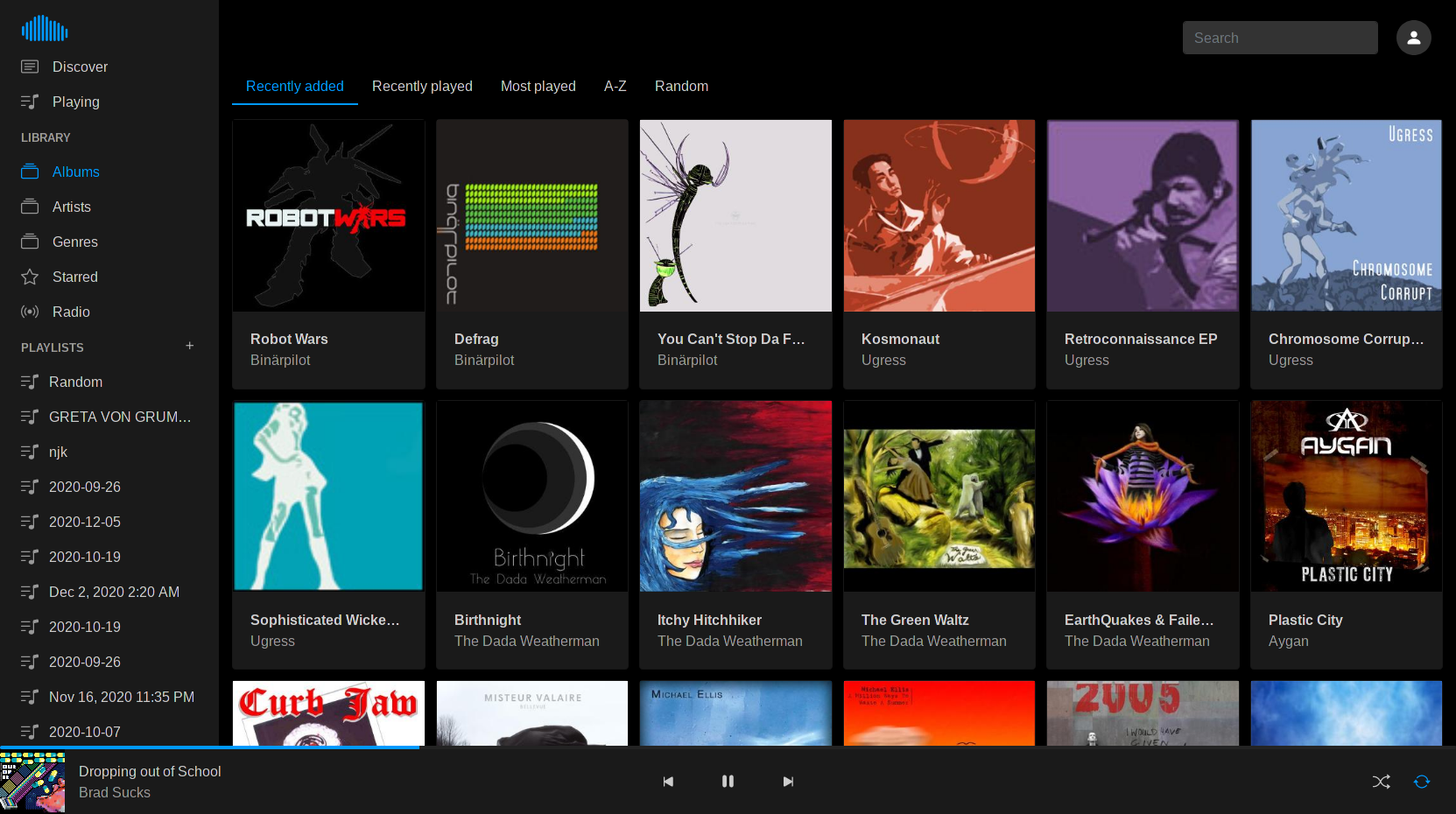Viewport: 1456px width, 814px height.
Task: Click Binärpilot artist under Robot Wars
Action: tap(280, 360)
